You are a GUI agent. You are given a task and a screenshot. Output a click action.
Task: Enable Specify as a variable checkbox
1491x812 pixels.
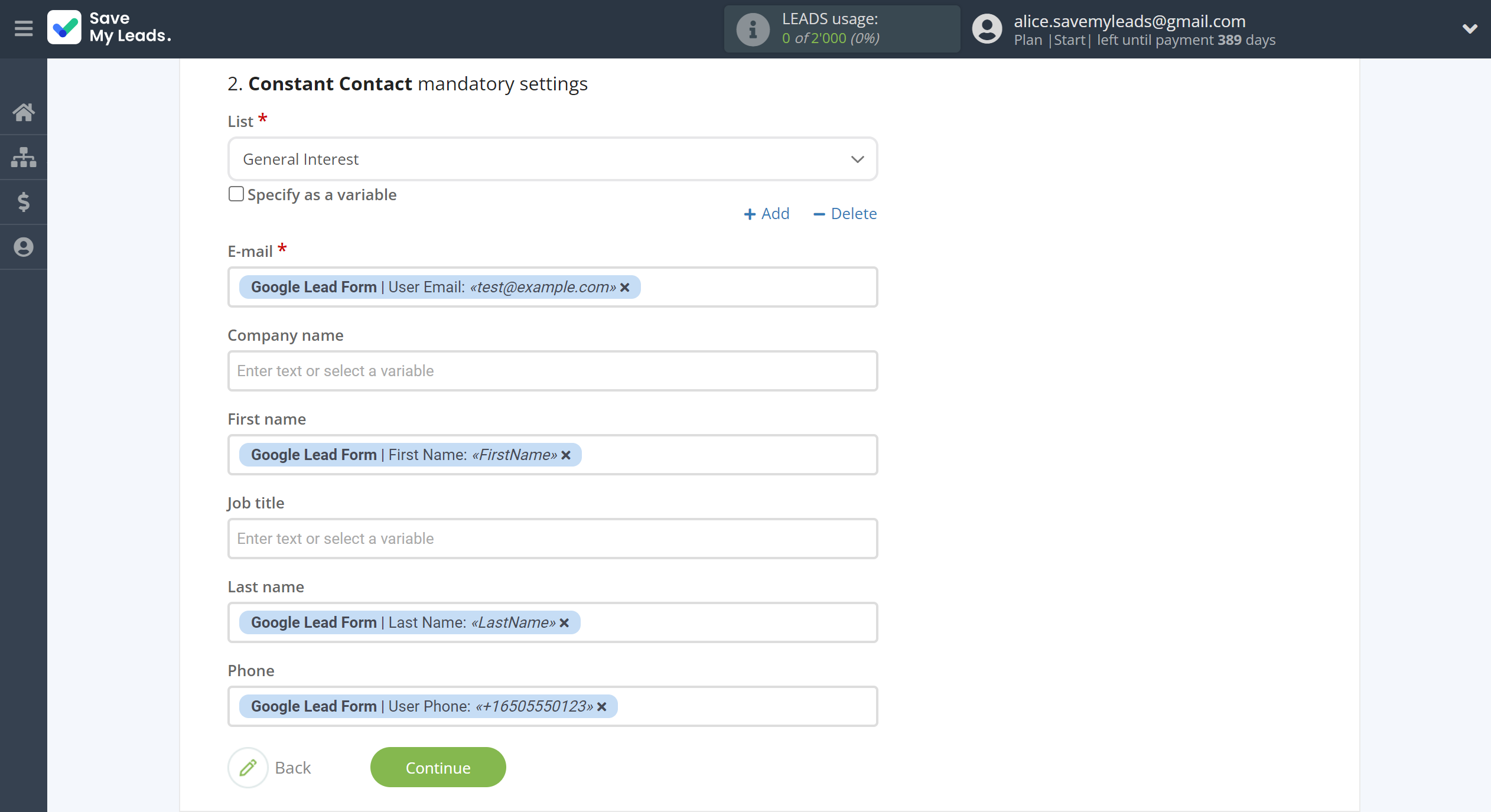236,194
